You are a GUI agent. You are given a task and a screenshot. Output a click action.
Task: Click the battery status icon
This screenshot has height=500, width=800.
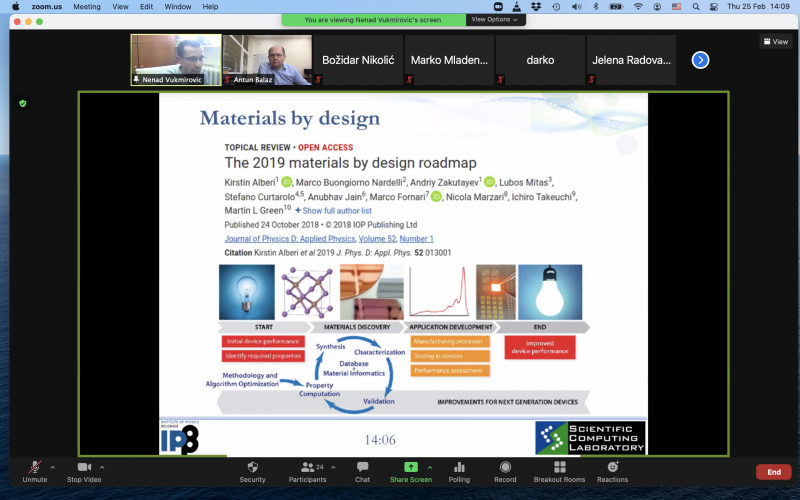[616, 7]
